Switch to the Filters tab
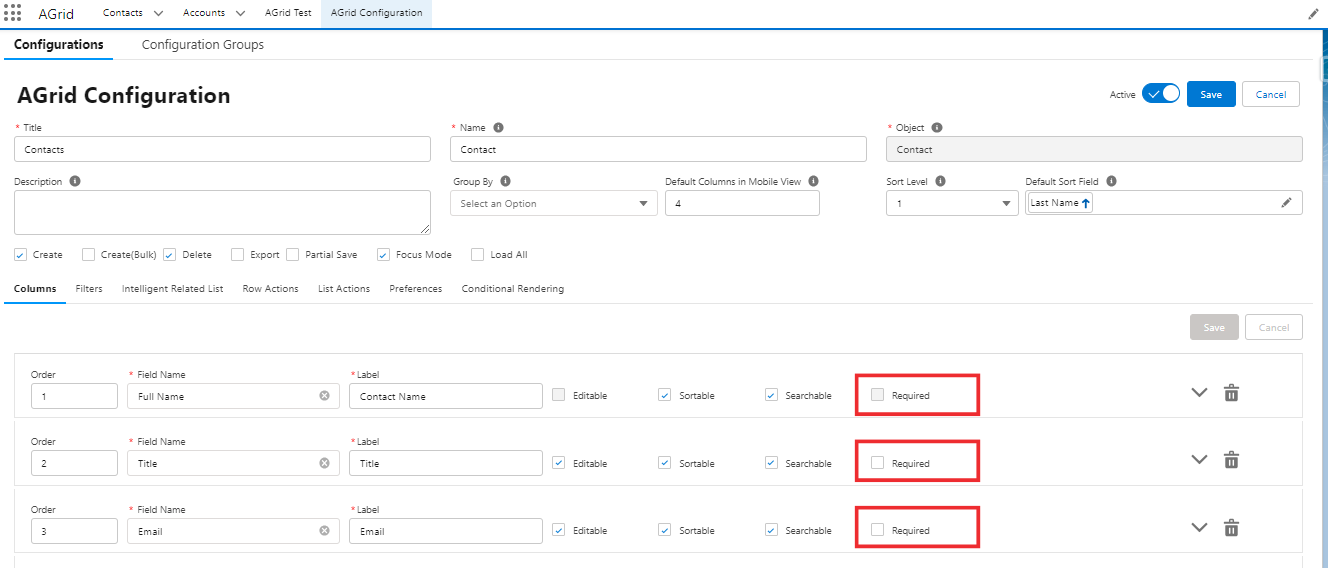Image resolution: width=1328 pixels, height=568 pixels. coord(89,289)
